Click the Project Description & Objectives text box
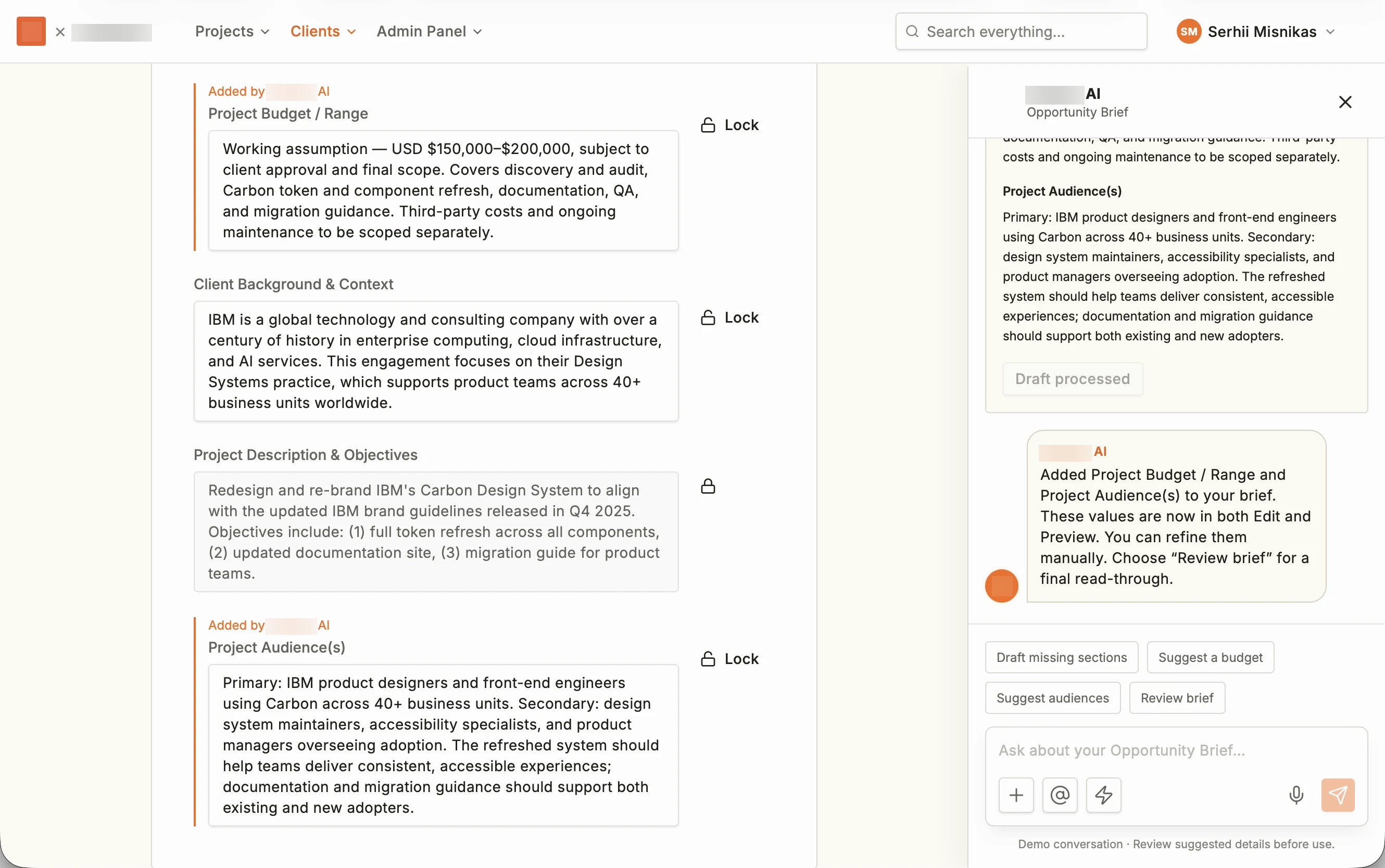This screenshot has width=1385, height=868. tap(436, 532)
